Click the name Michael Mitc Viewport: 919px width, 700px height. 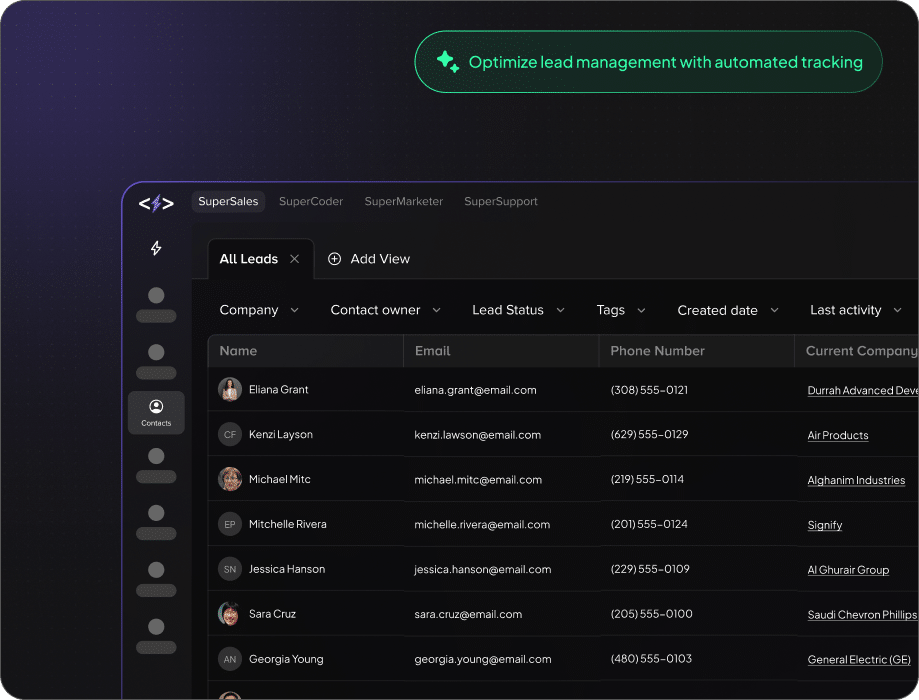click(x=280, y=479)
